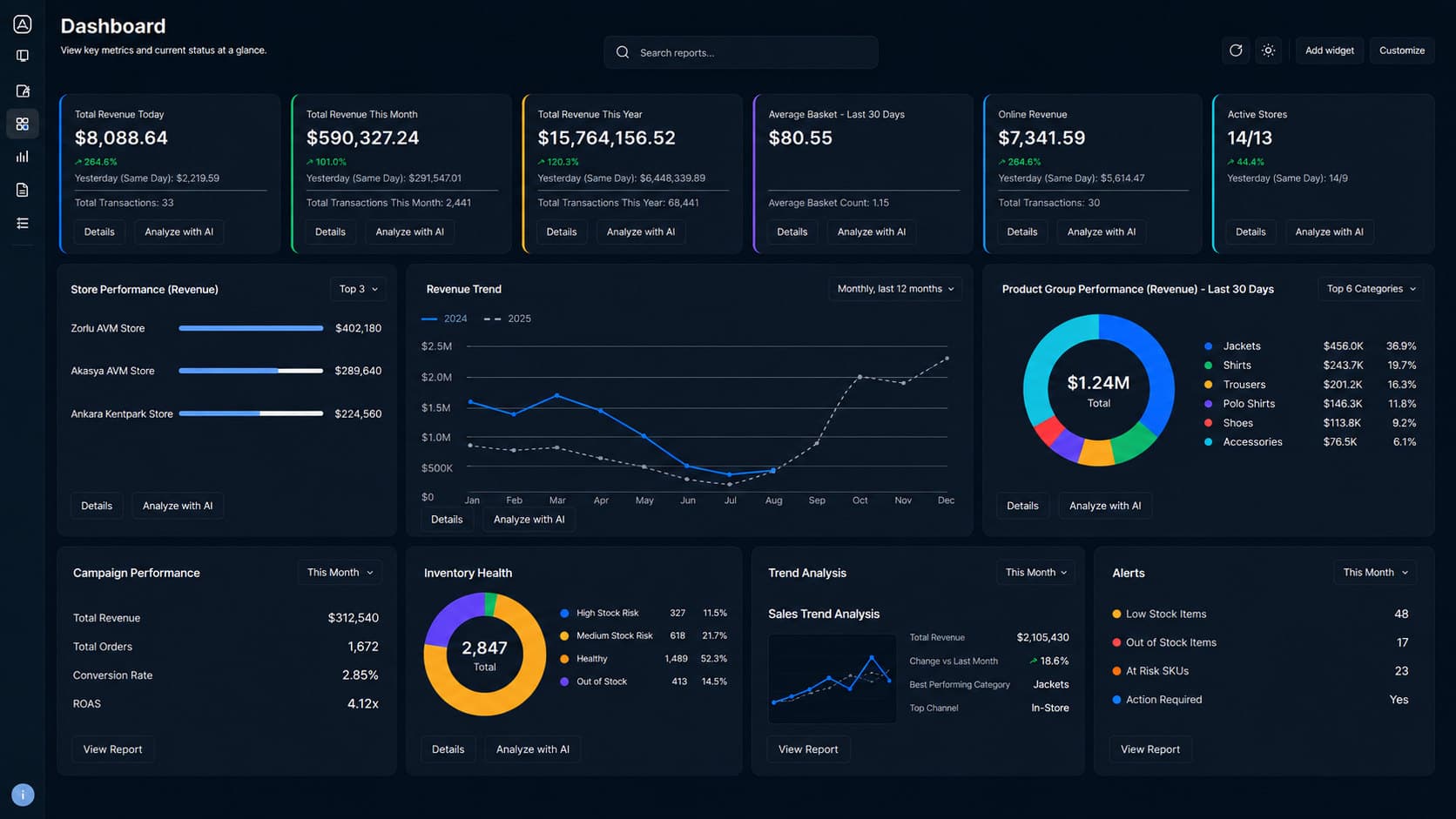Image resolution: width=1456 pixels, height=819 pixels.
Task: Toggle the 2024 series in Revenue Trend legend
Action: [x=444, y=319]
